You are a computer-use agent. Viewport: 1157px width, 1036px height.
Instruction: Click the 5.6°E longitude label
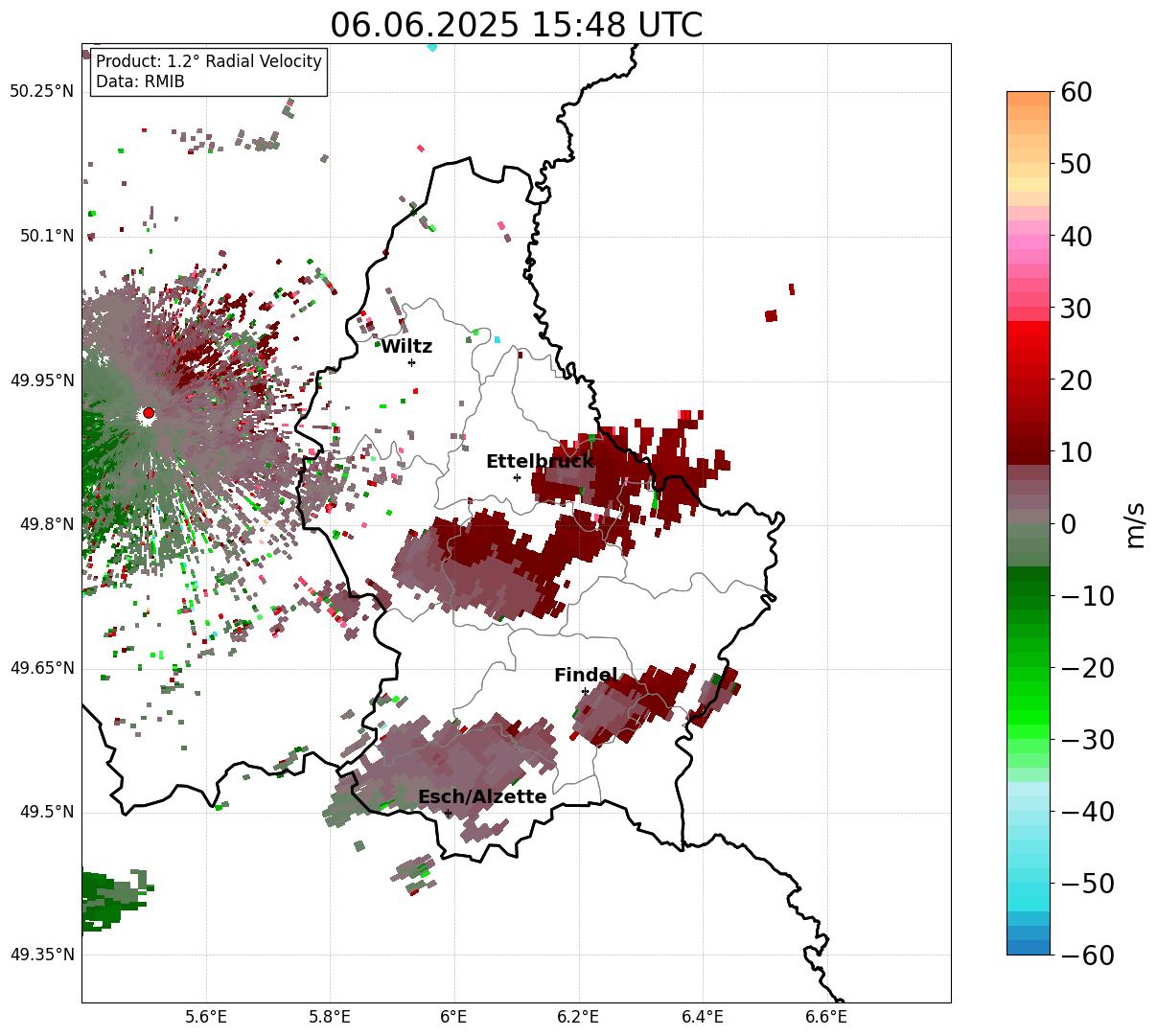tap(206, 1017)
